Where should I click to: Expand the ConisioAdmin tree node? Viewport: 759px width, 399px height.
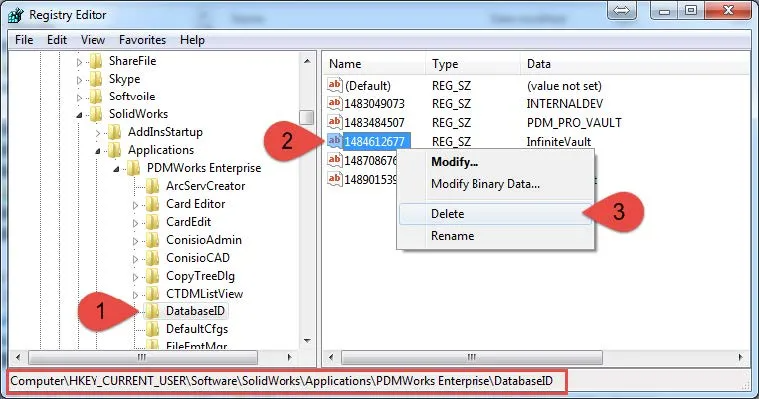(136, 241)
